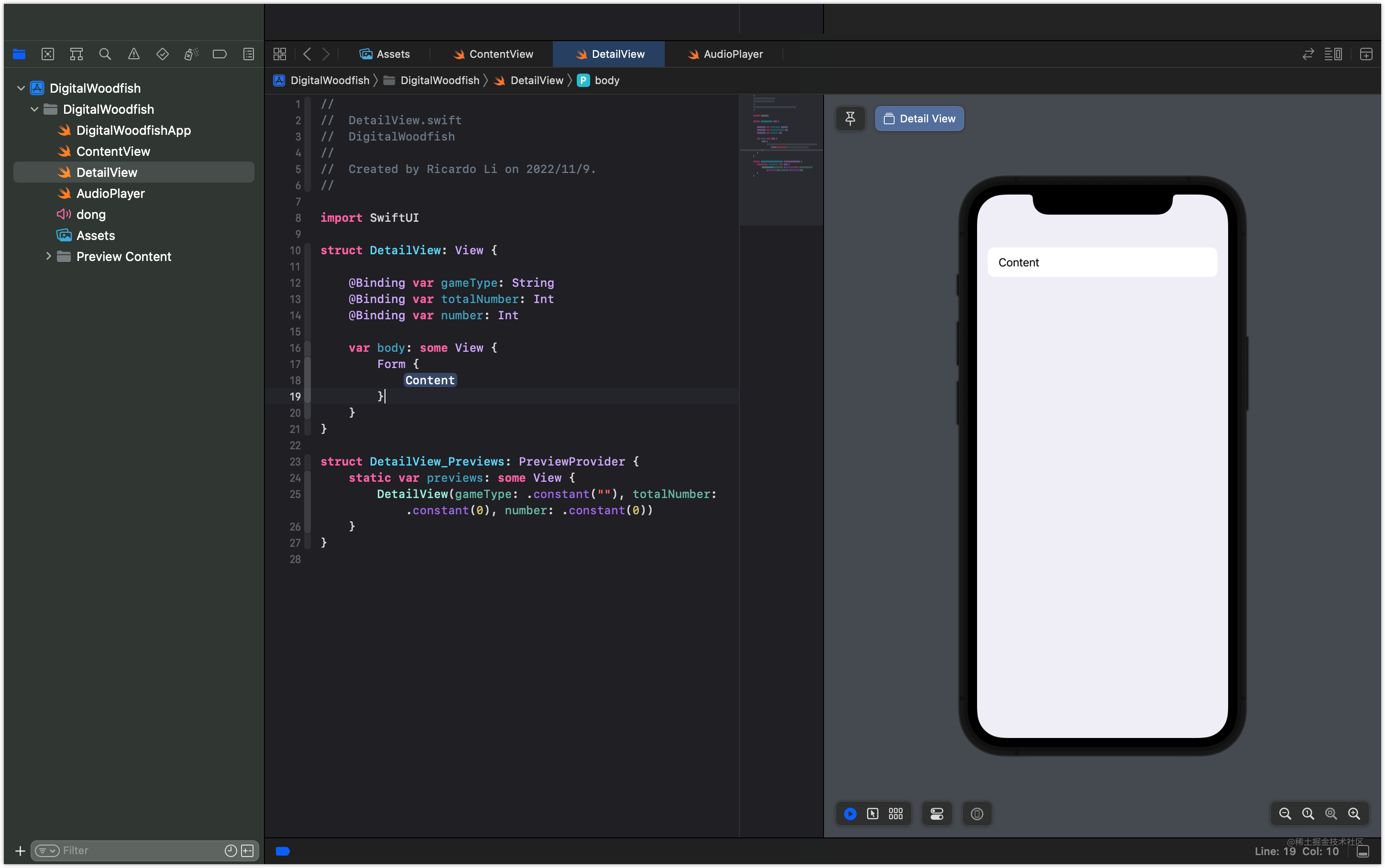Viewport: 1385px width, 868px height.
Task: Open the Test navigator diamond icon
Action: (x=163, y=54)
